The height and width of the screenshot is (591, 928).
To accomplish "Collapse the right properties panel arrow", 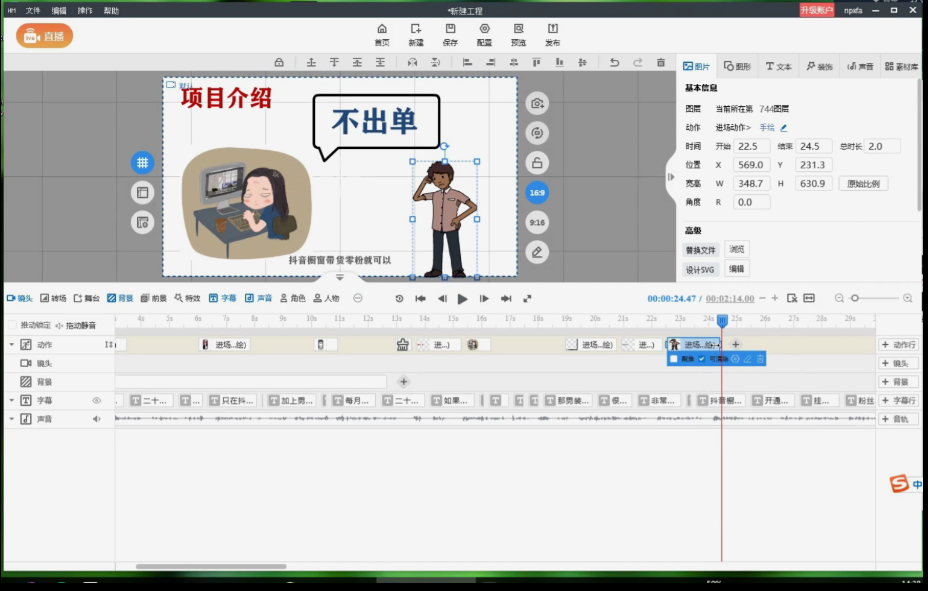I will (671, 177).
